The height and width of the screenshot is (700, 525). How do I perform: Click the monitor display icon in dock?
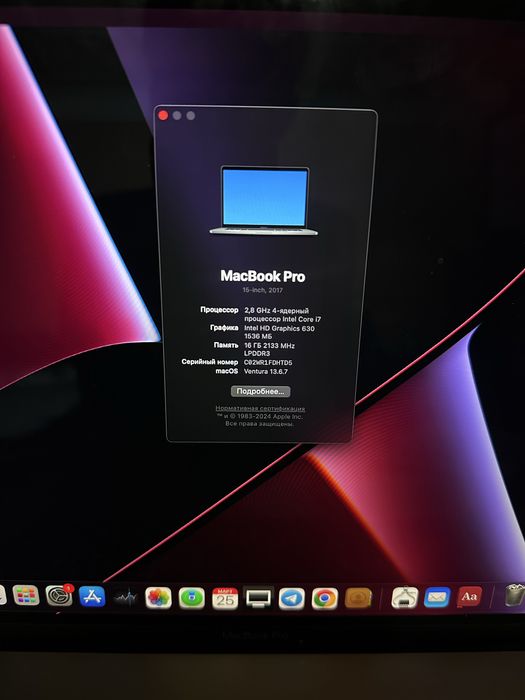tap(258, 598)
